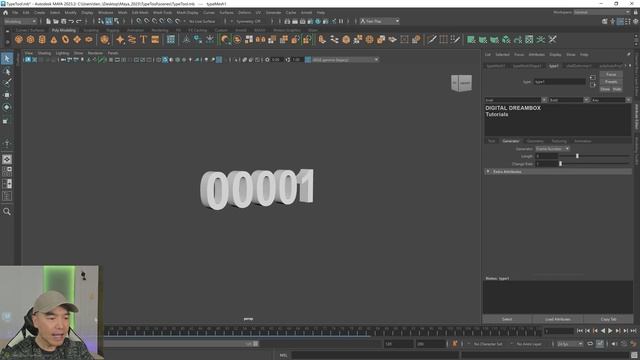640x360 pixels.
Task: Create a polygon torus from the shelf
Action: (65, 40)
